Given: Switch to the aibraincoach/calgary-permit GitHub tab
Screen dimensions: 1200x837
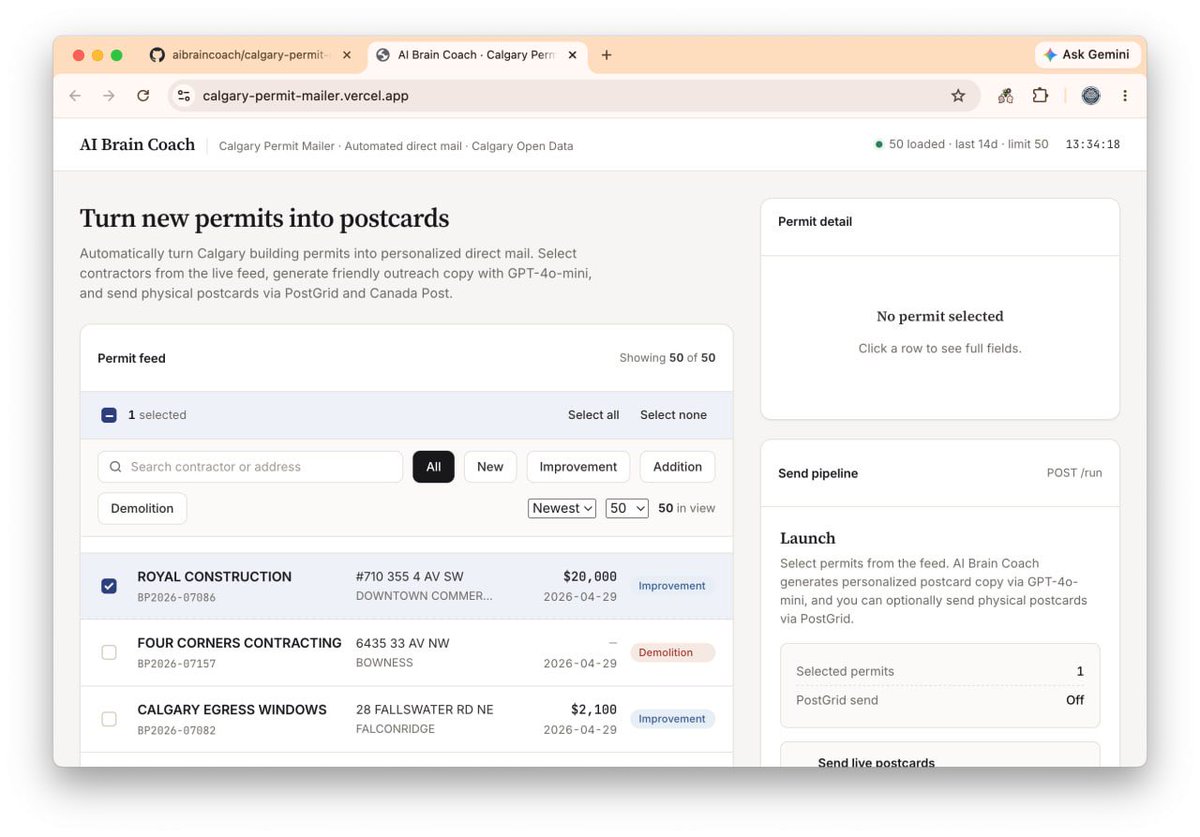Looking at the screenshot, I should click(x=251, y=55).
